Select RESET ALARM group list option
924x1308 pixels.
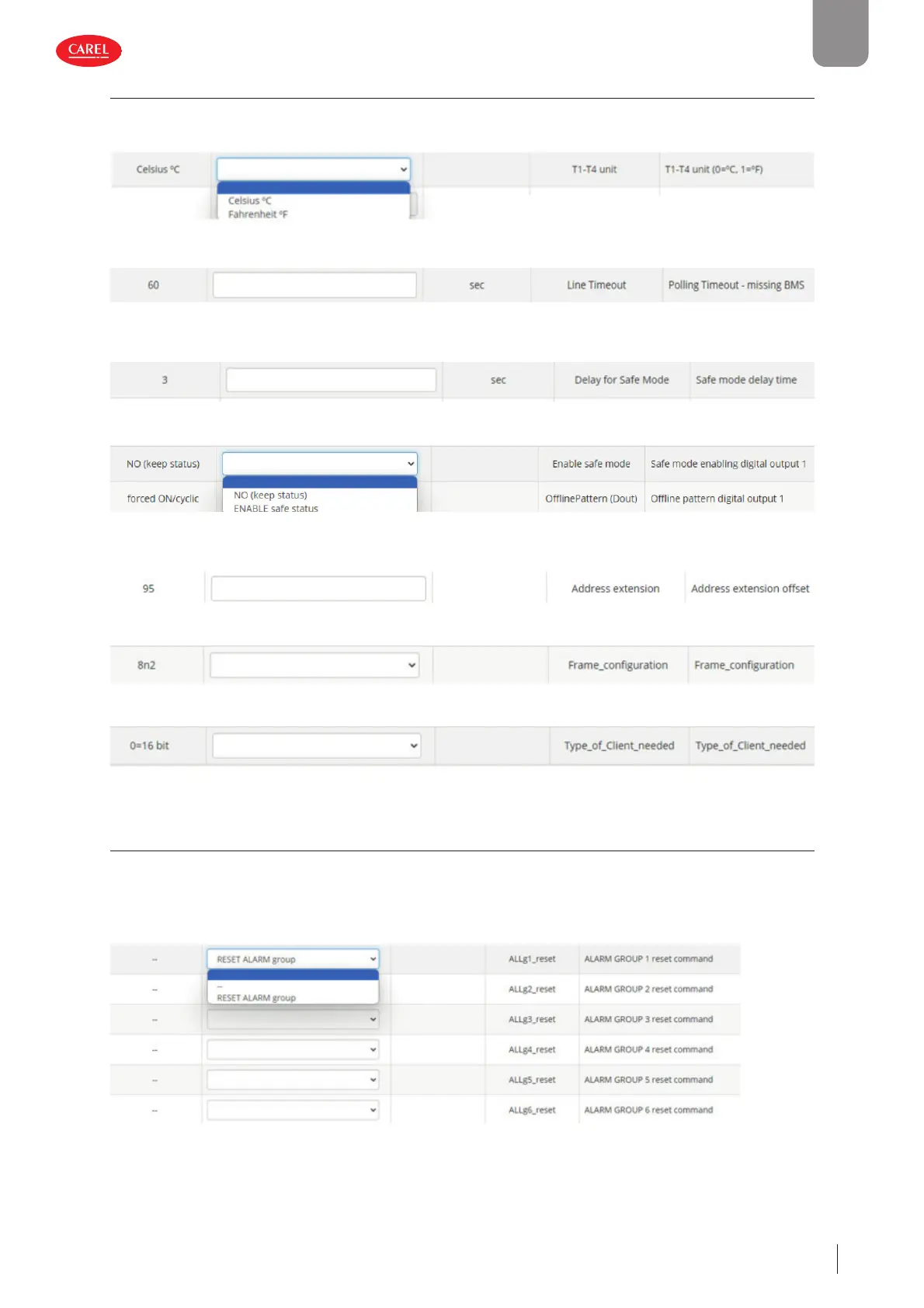click(x=256, y=998)
